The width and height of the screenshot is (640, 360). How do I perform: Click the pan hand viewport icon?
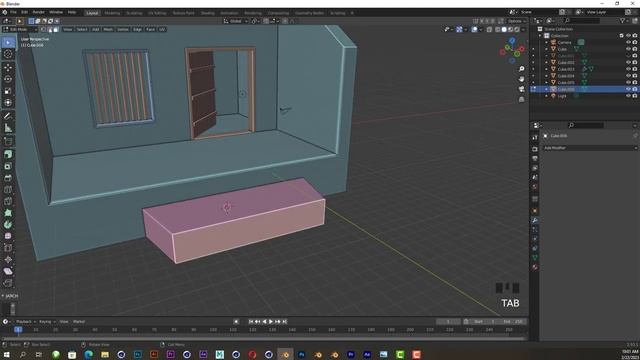[521, 79]
